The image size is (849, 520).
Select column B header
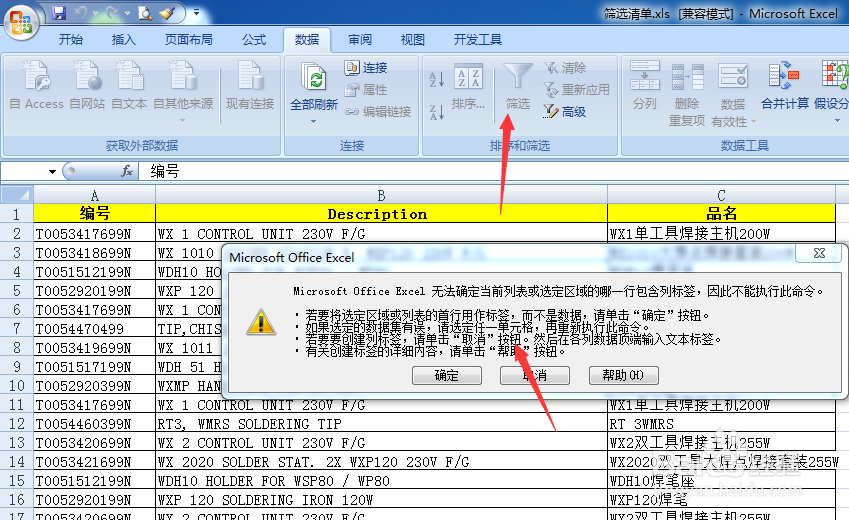[381, 195]
